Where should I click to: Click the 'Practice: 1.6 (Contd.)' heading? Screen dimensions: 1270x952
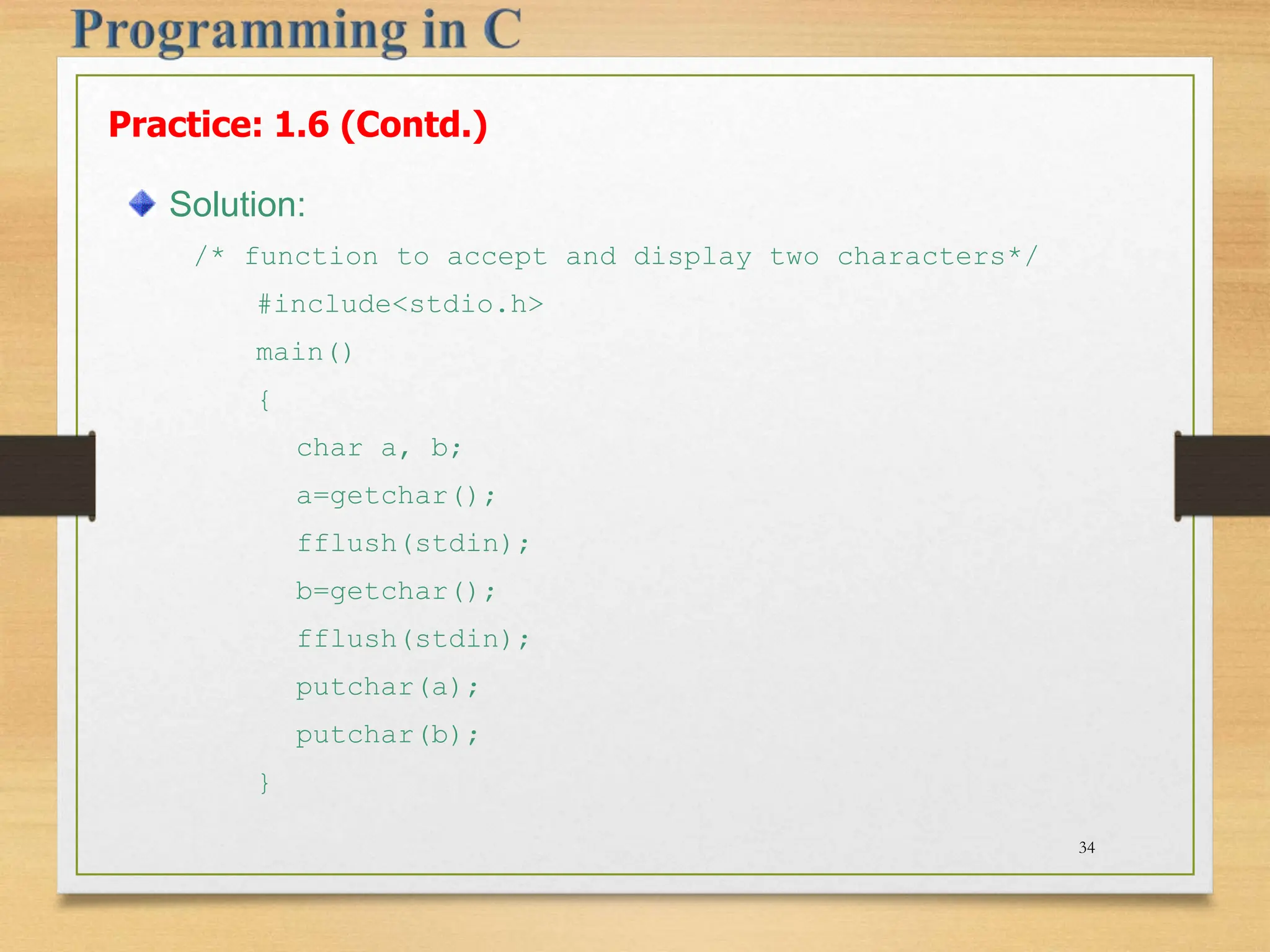298,125
